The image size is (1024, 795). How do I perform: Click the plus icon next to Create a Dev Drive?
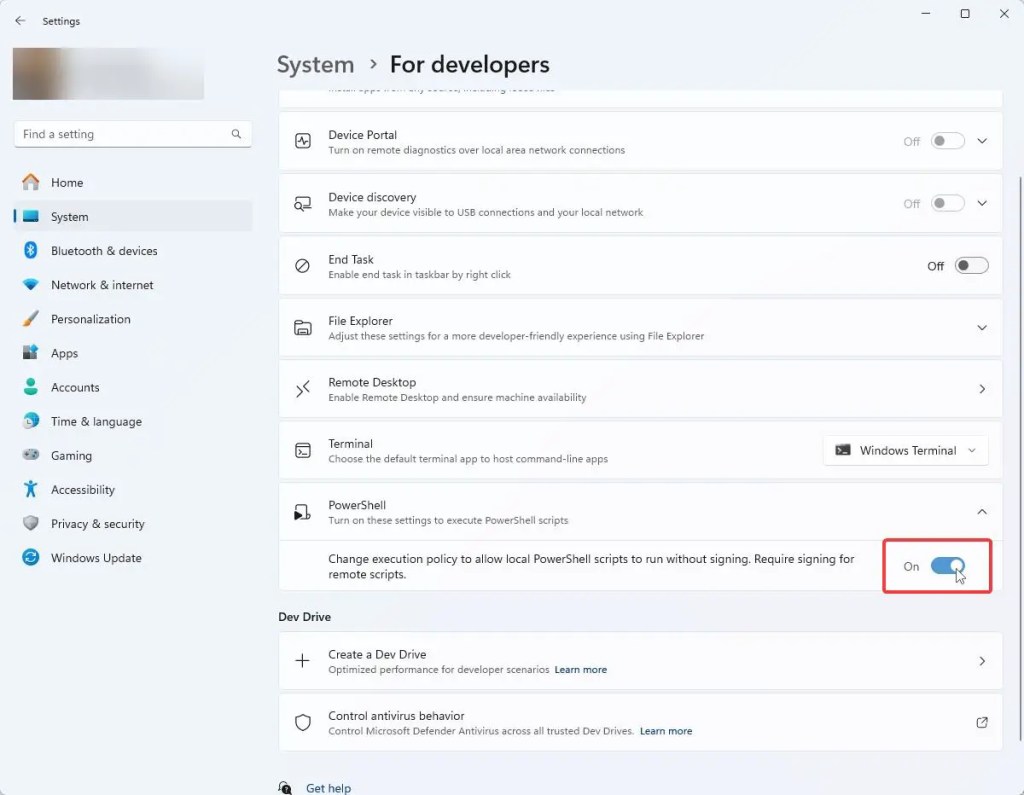pos(303,661)
